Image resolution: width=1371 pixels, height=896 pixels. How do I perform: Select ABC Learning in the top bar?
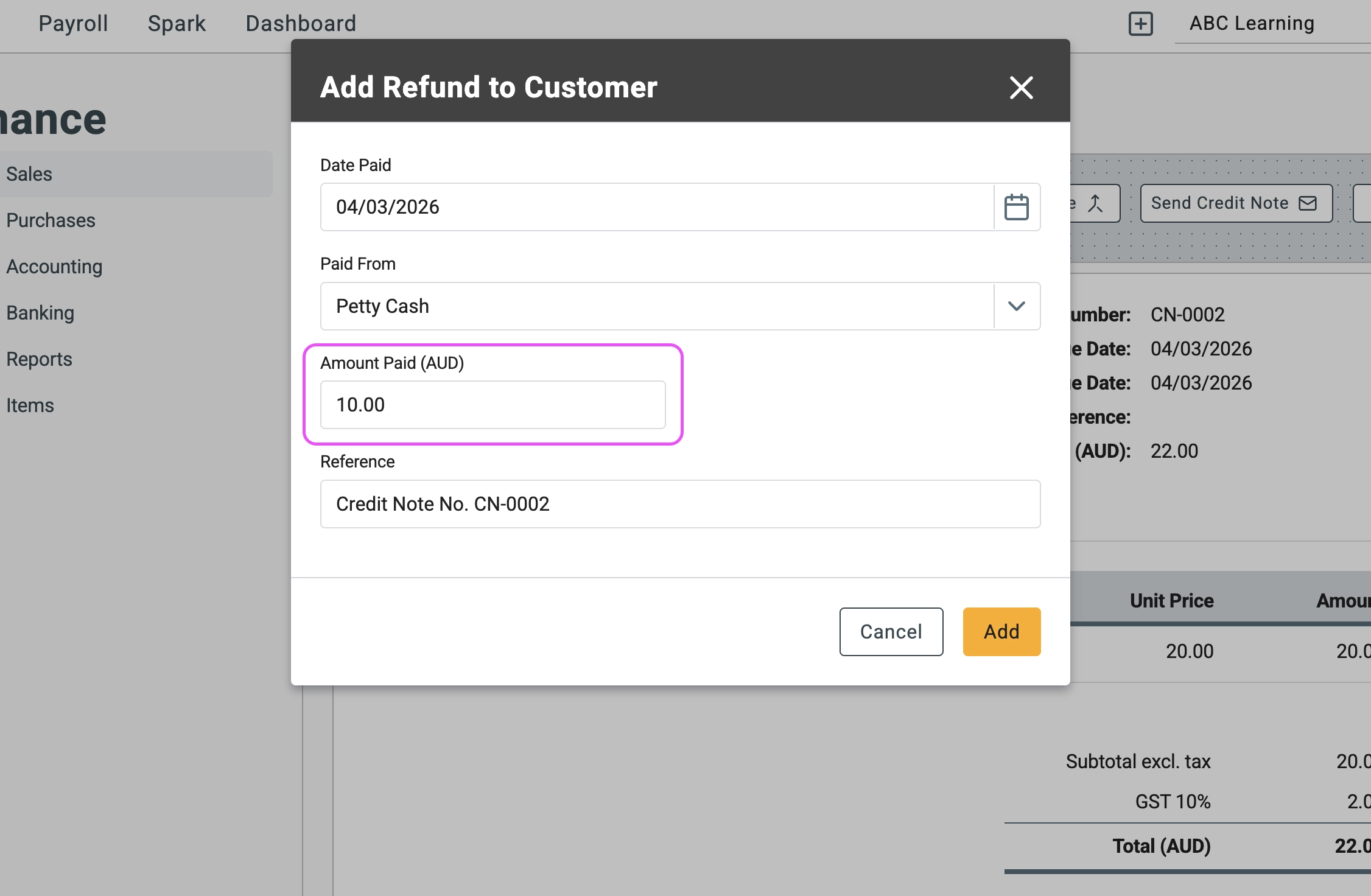coord(1251,23)
